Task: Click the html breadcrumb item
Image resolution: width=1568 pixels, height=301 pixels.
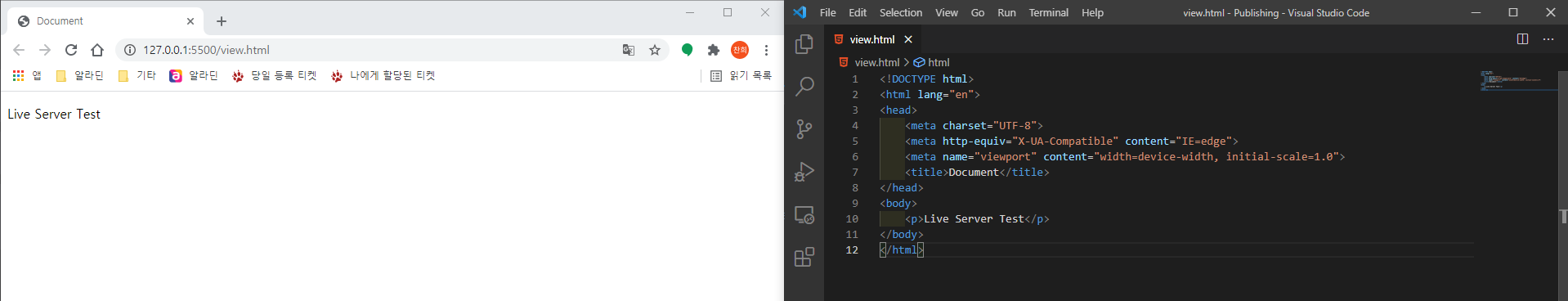Action: (x=939, y=62)
